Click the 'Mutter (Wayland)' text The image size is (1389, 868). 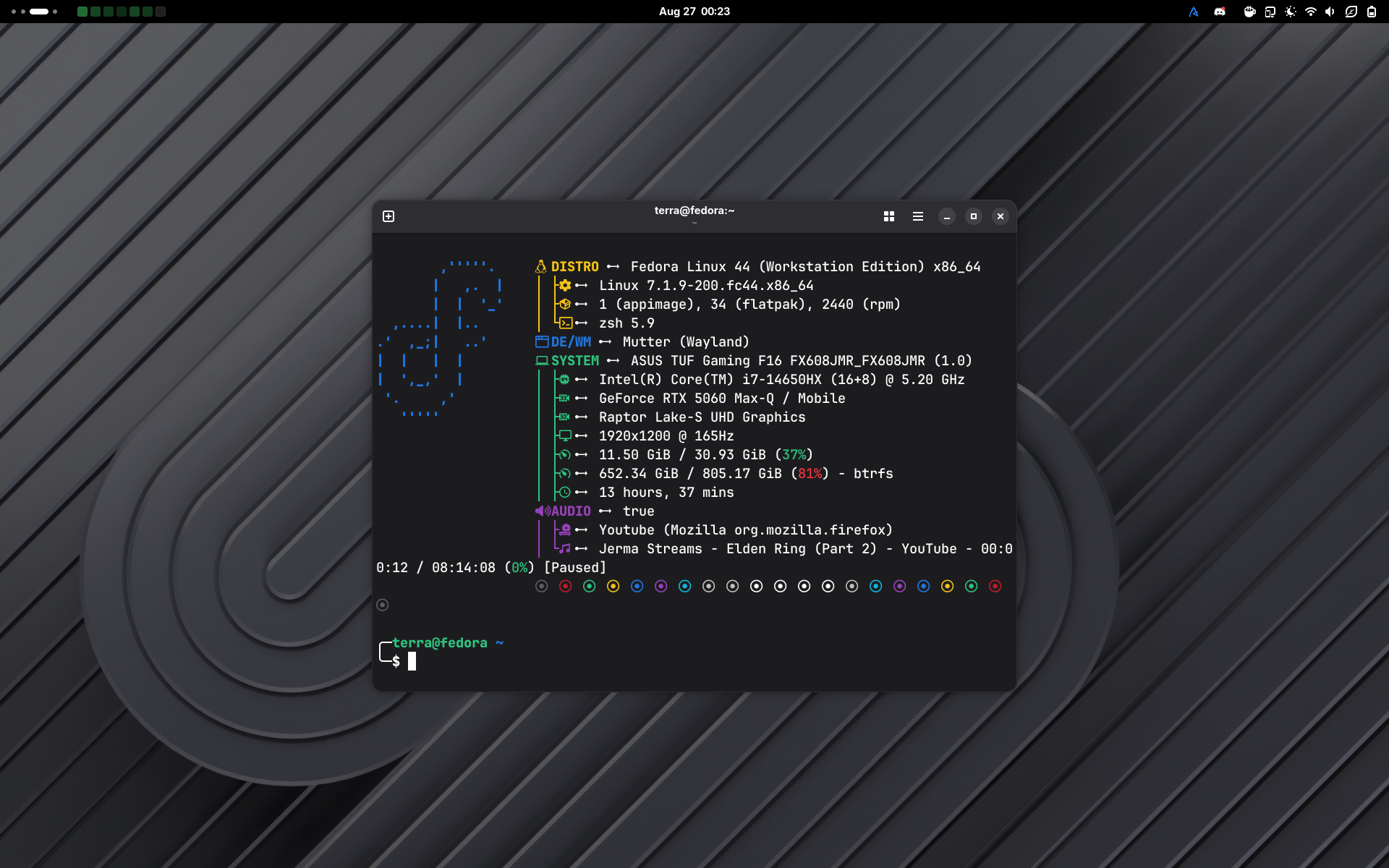[686, 341]
